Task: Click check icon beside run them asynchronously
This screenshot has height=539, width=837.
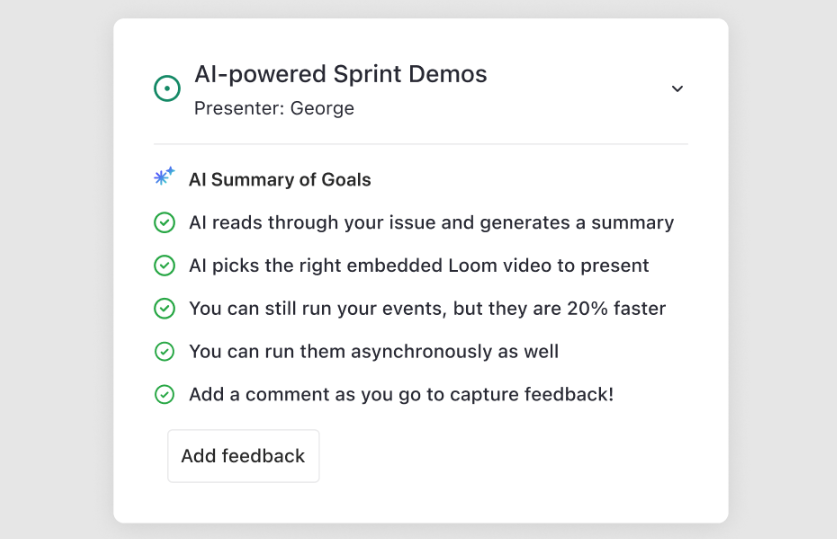Action: coord(164,352)
